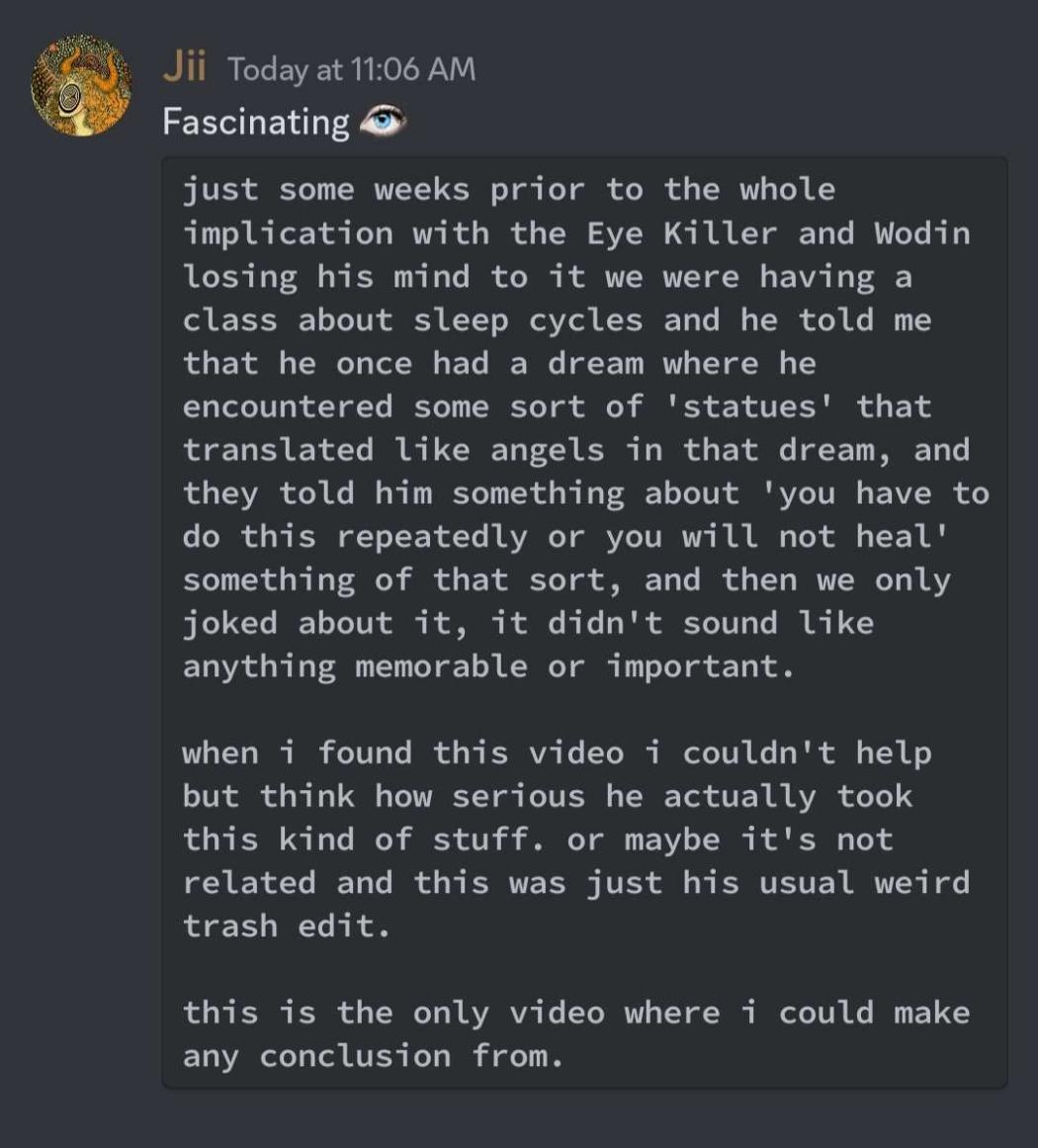The height and width of the screenshot is (1148, 1038).
Task: Click the words 'usual weird'
Action: [865, 883]
